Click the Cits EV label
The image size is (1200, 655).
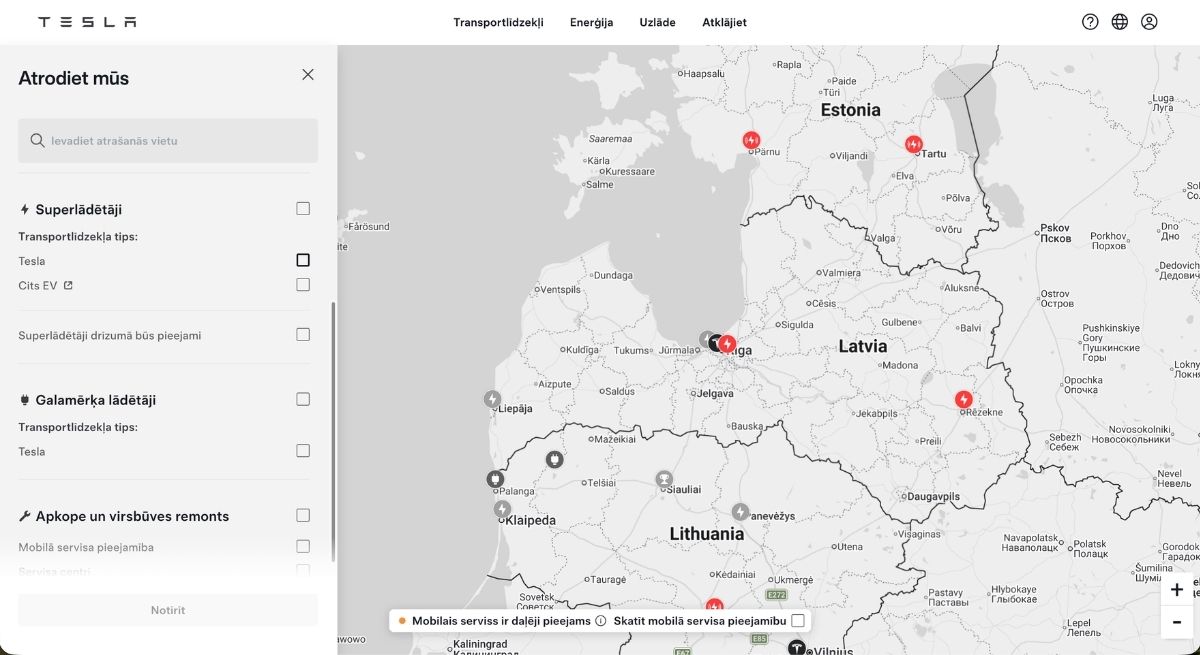tap(38, 286)
